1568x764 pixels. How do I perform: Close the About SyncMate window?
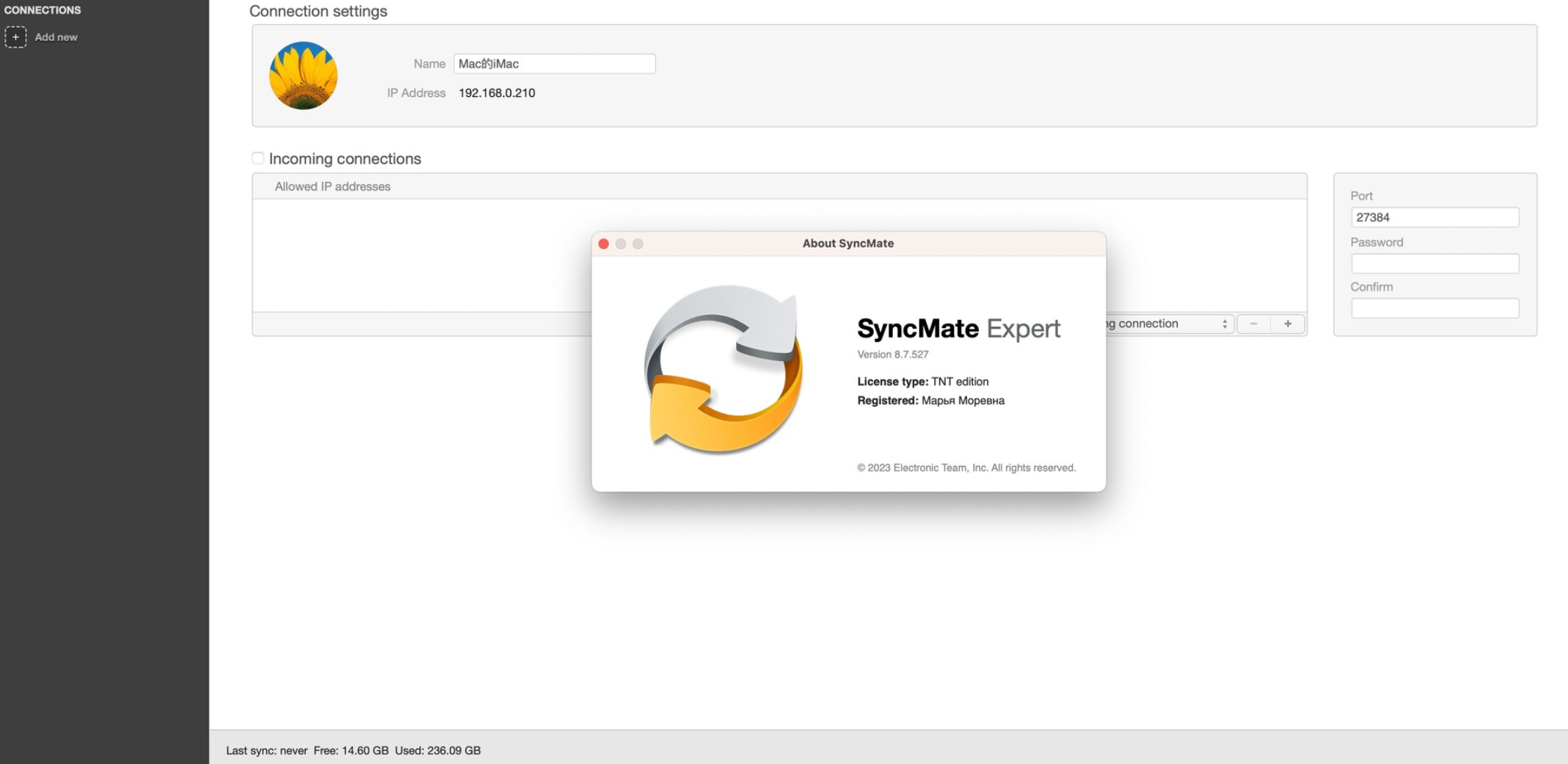[604, 244]
